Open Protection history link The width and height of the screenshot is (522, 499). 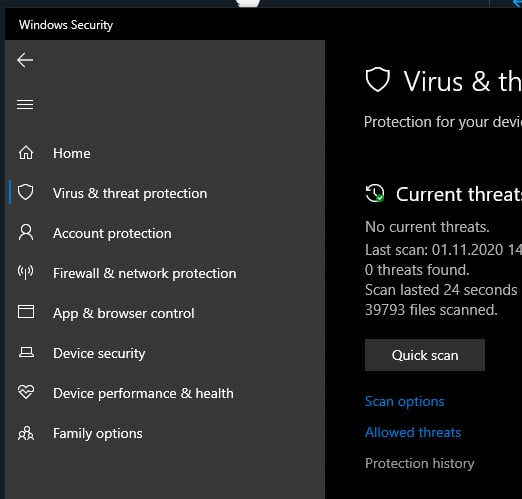pos(420,463)
